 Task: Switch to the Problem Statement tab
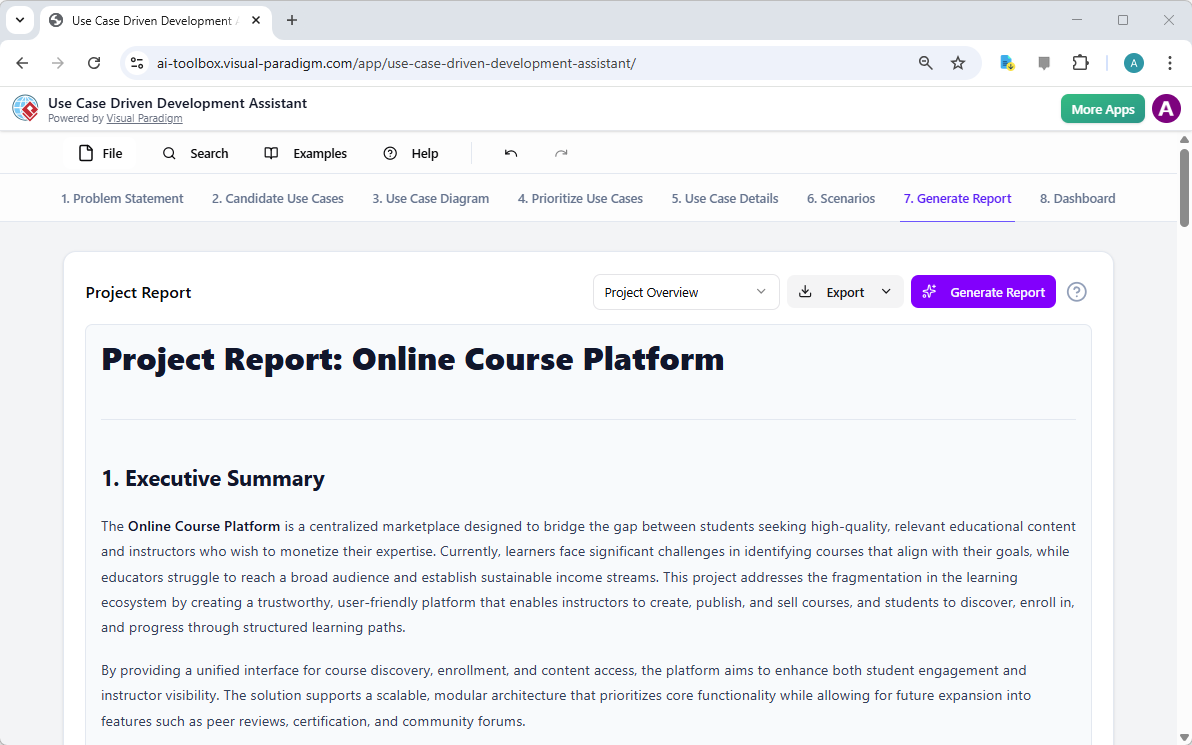coord(122,198)
